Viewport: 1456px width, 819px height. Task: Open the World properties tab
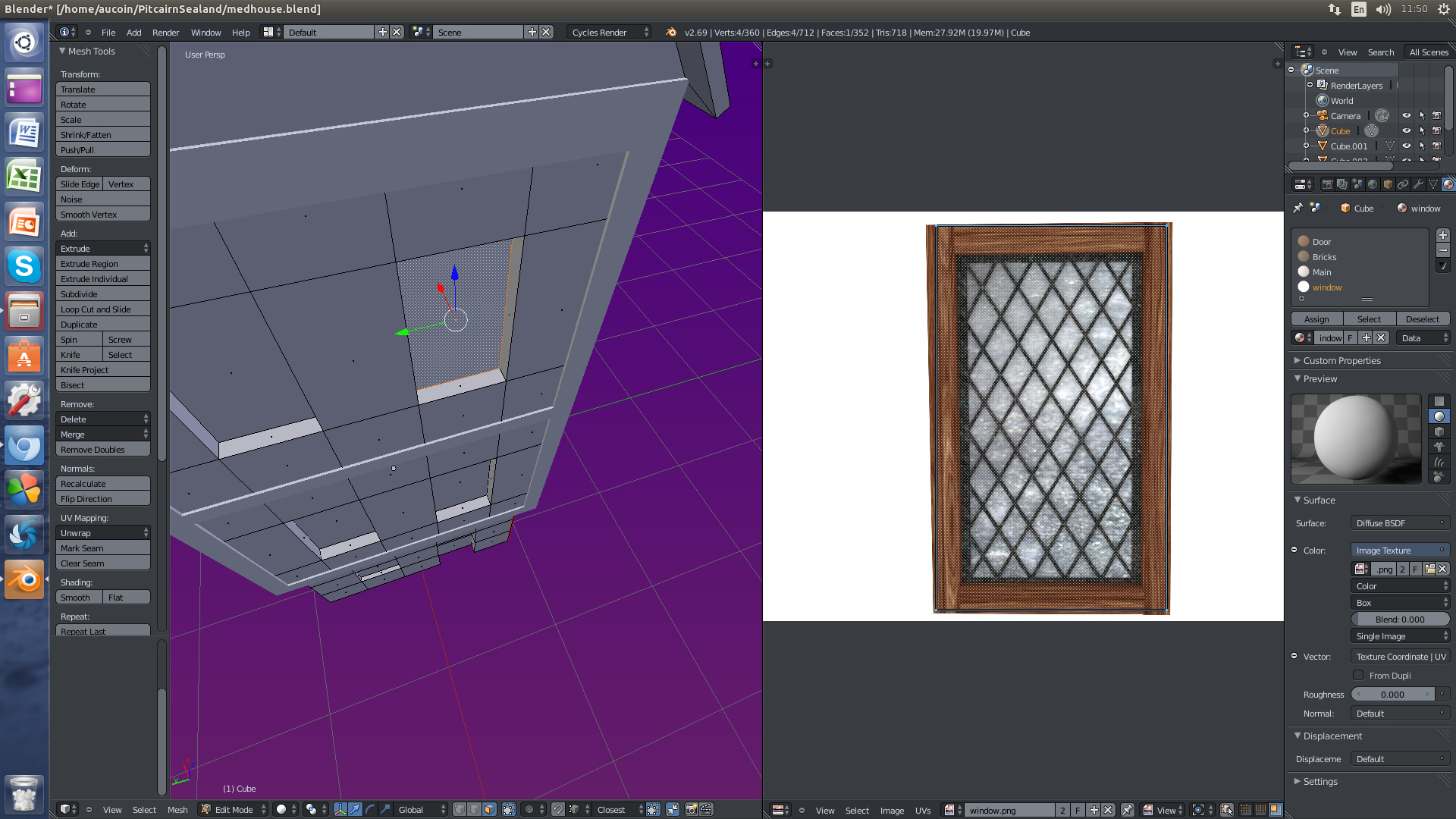point(1373,184)
